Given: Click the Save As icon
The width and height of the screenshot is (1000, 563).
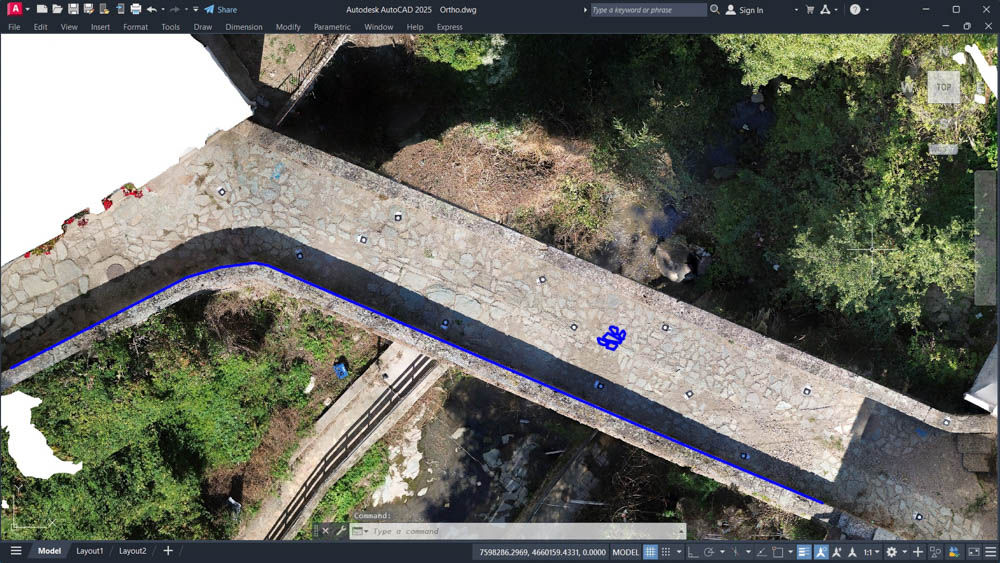Looking at the screenshot, I should [x=89, y=9].
